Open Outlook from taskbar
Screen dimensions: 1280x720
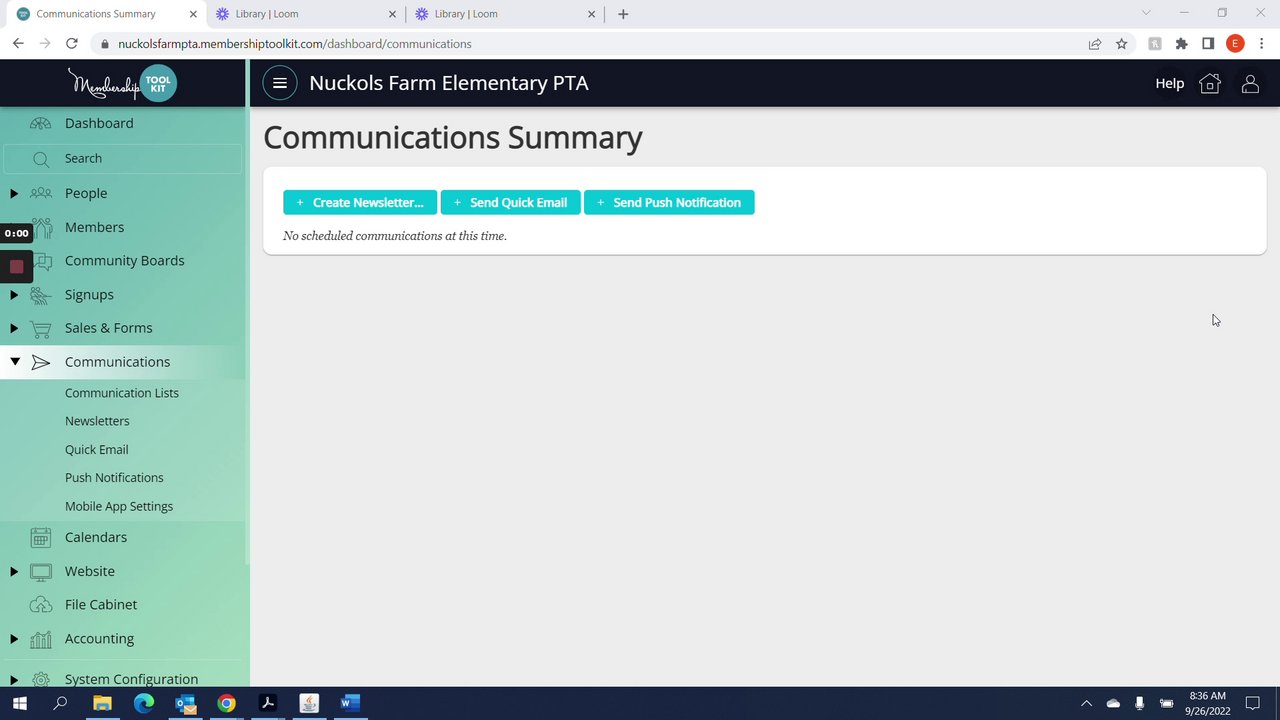coord(186,703)
